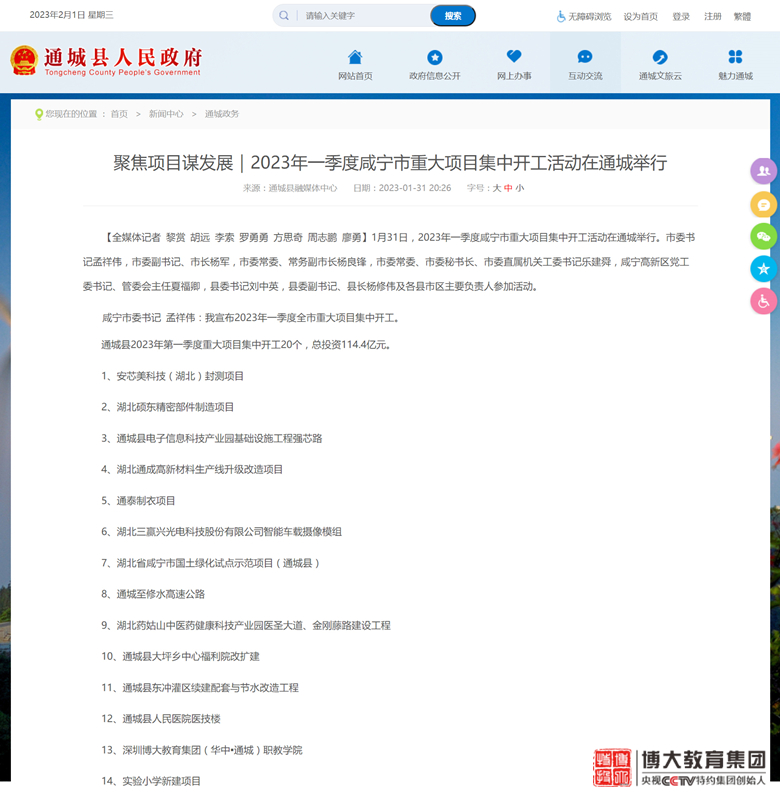This screenshot has width=780, height=793.
Task: Click the 政府信息公开 star icon
Action: [435, 57]
